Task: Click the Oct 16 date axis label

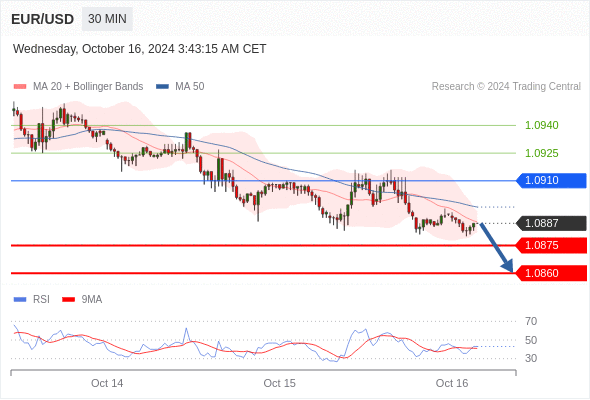Action: tap(452, 383)
